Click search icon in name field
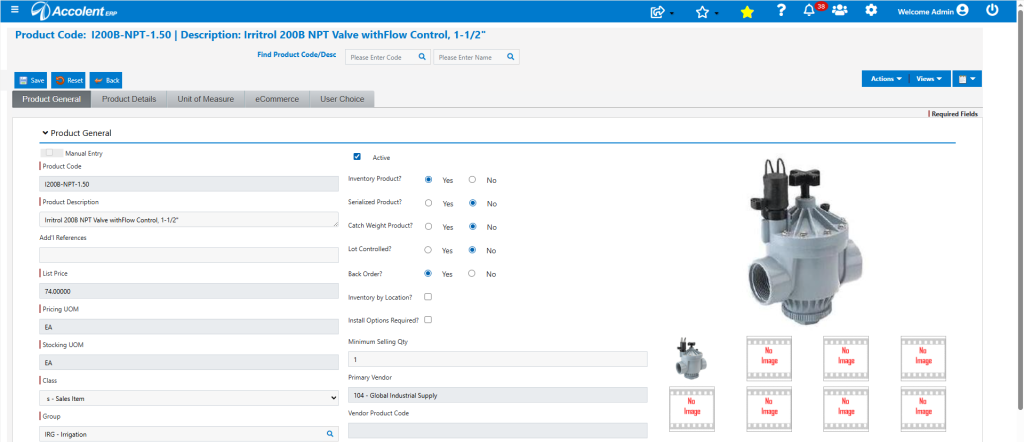Viewport: 1024px width, 442px height. click(511, 57)
